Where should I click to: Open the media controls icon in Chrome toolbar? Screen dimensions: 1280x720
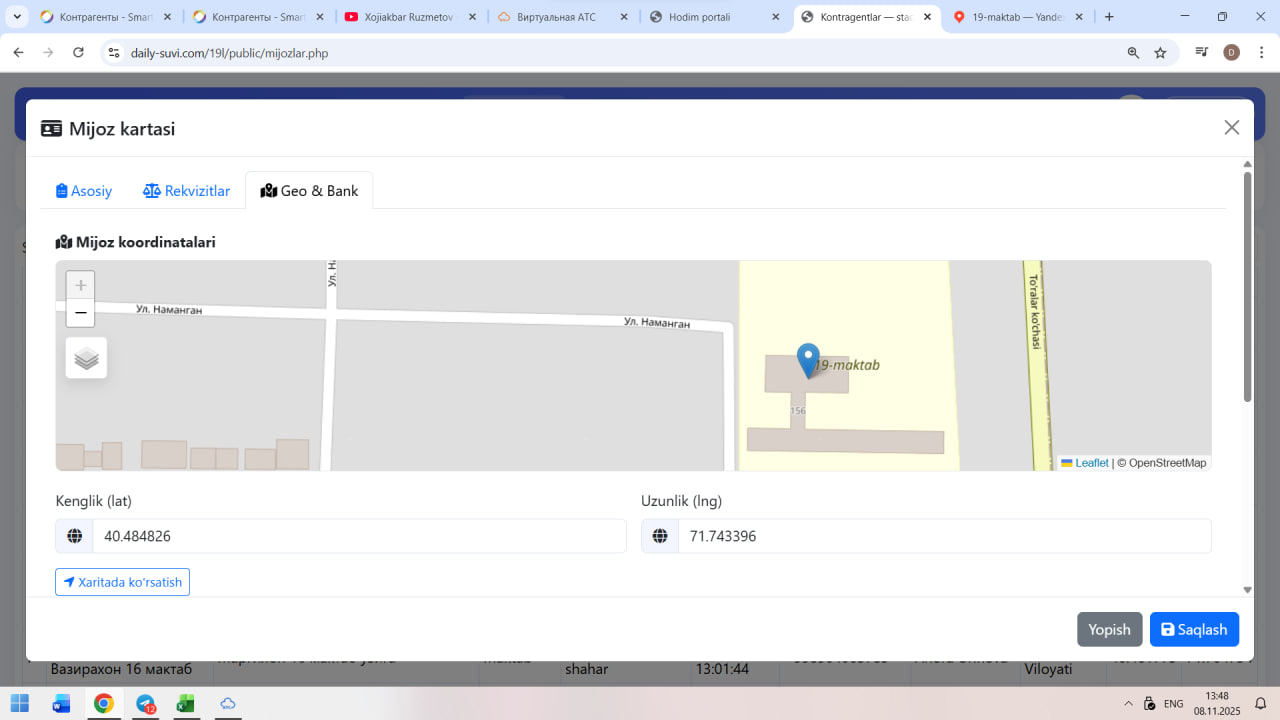[x=1202, y=52]
